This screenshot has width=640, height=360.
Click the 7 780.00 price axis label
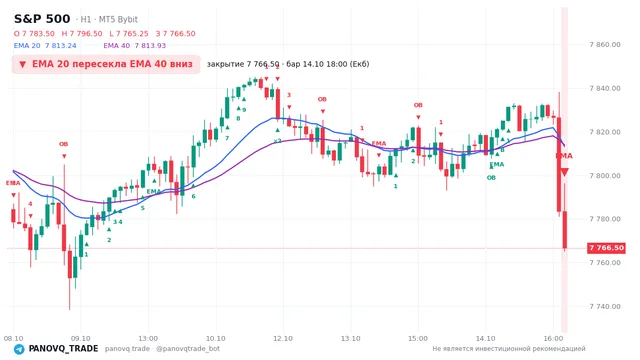pos(605,219)
